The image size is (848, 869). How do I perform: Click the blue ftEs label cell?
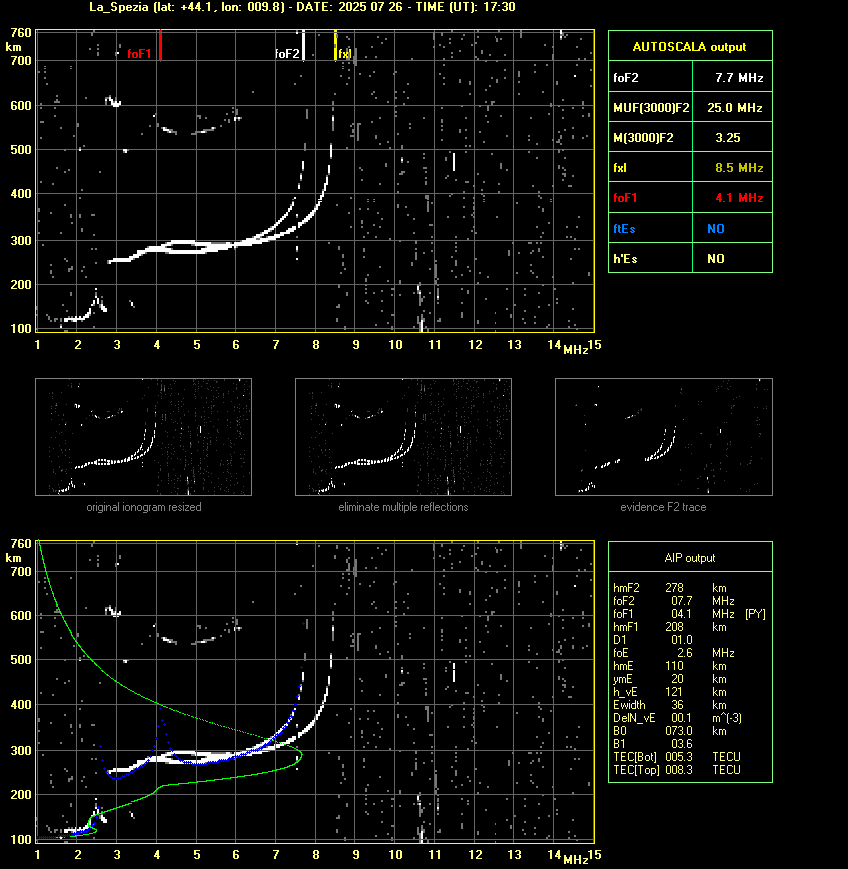coord(651,228)
